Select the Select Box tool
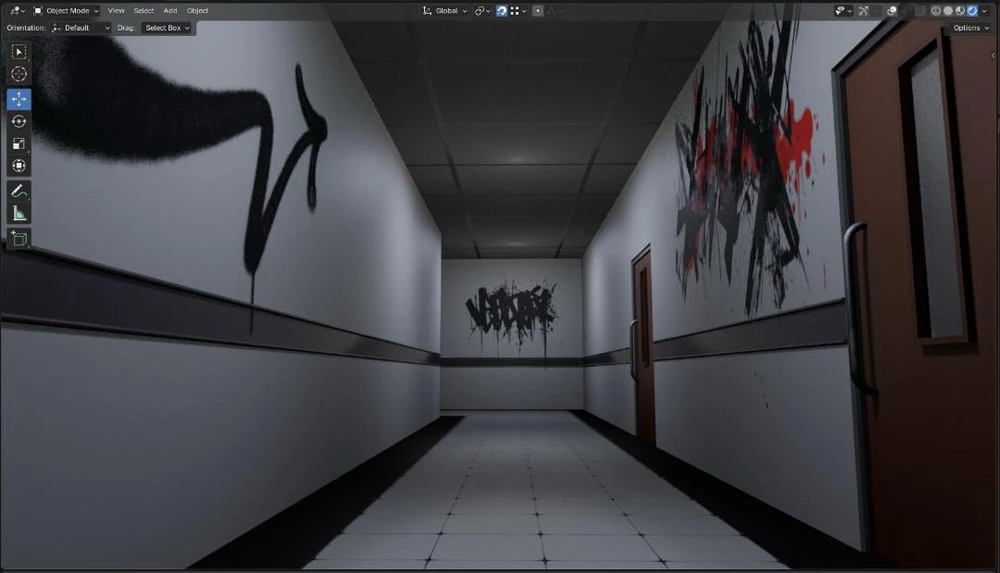The image size is (1000, 573). coord(19,52)
